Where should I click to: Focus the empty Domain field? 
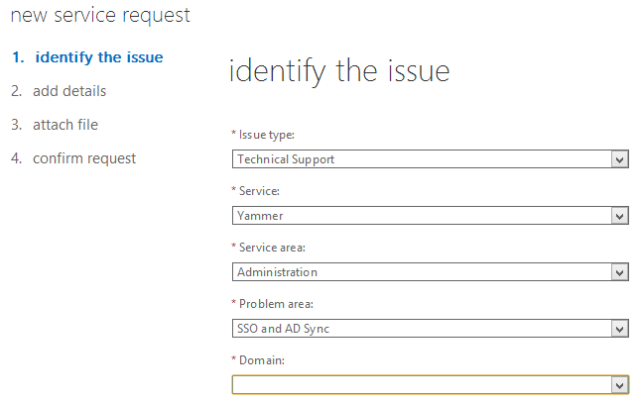[421, 384]
